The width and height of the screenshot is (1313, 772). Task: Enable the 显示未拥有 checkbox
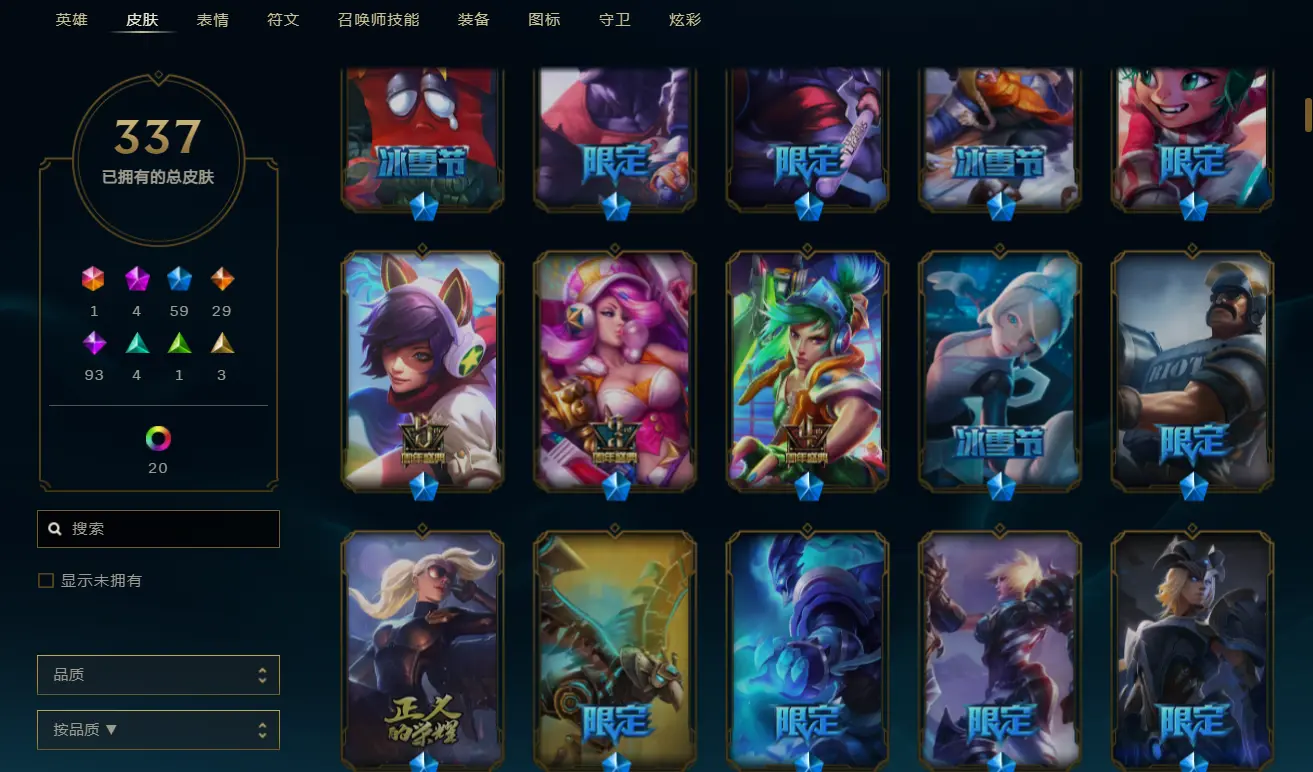coord(45,580)
